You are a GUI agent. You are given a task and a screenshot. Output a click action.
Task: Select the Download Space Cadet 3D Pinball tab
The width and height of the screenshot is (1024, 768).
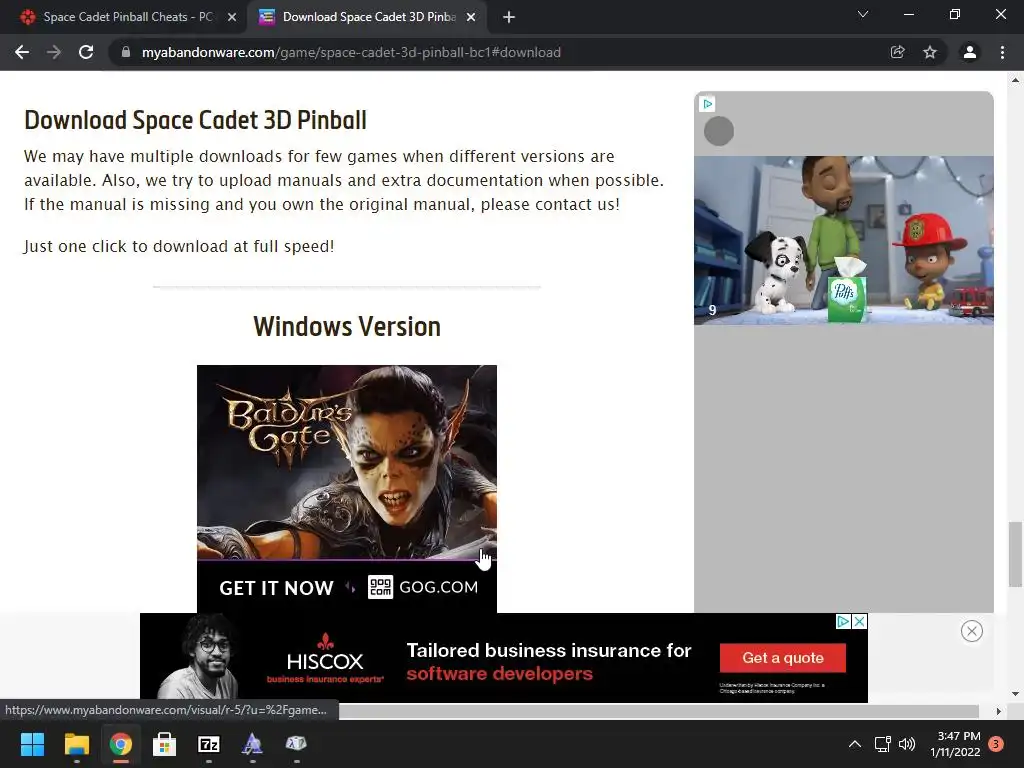point(369,17)
